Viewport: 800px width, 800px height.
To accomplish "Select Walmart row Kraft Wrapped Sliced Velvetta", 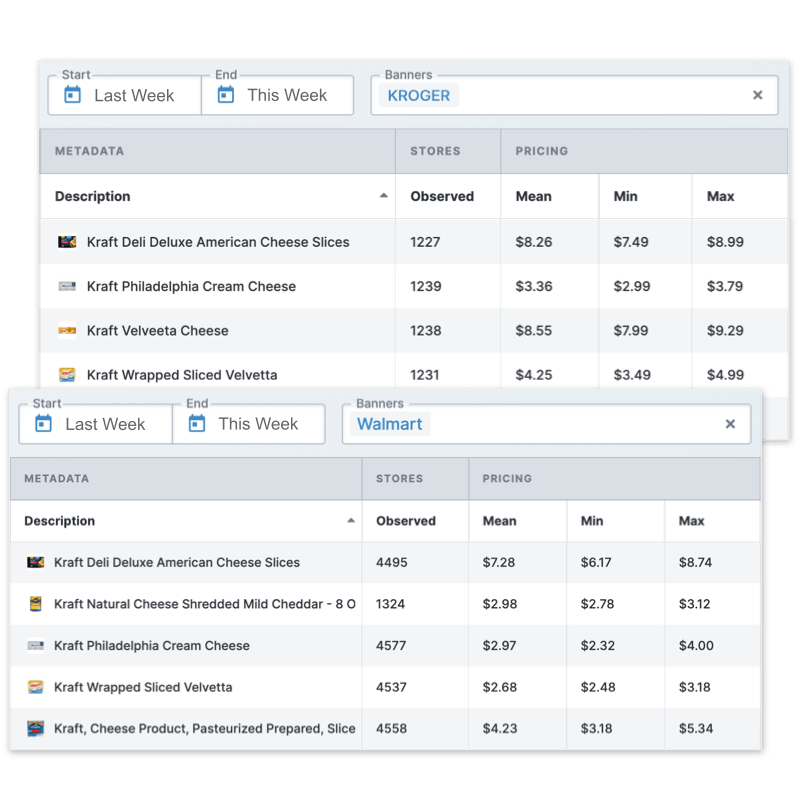I will click(385, 687).
